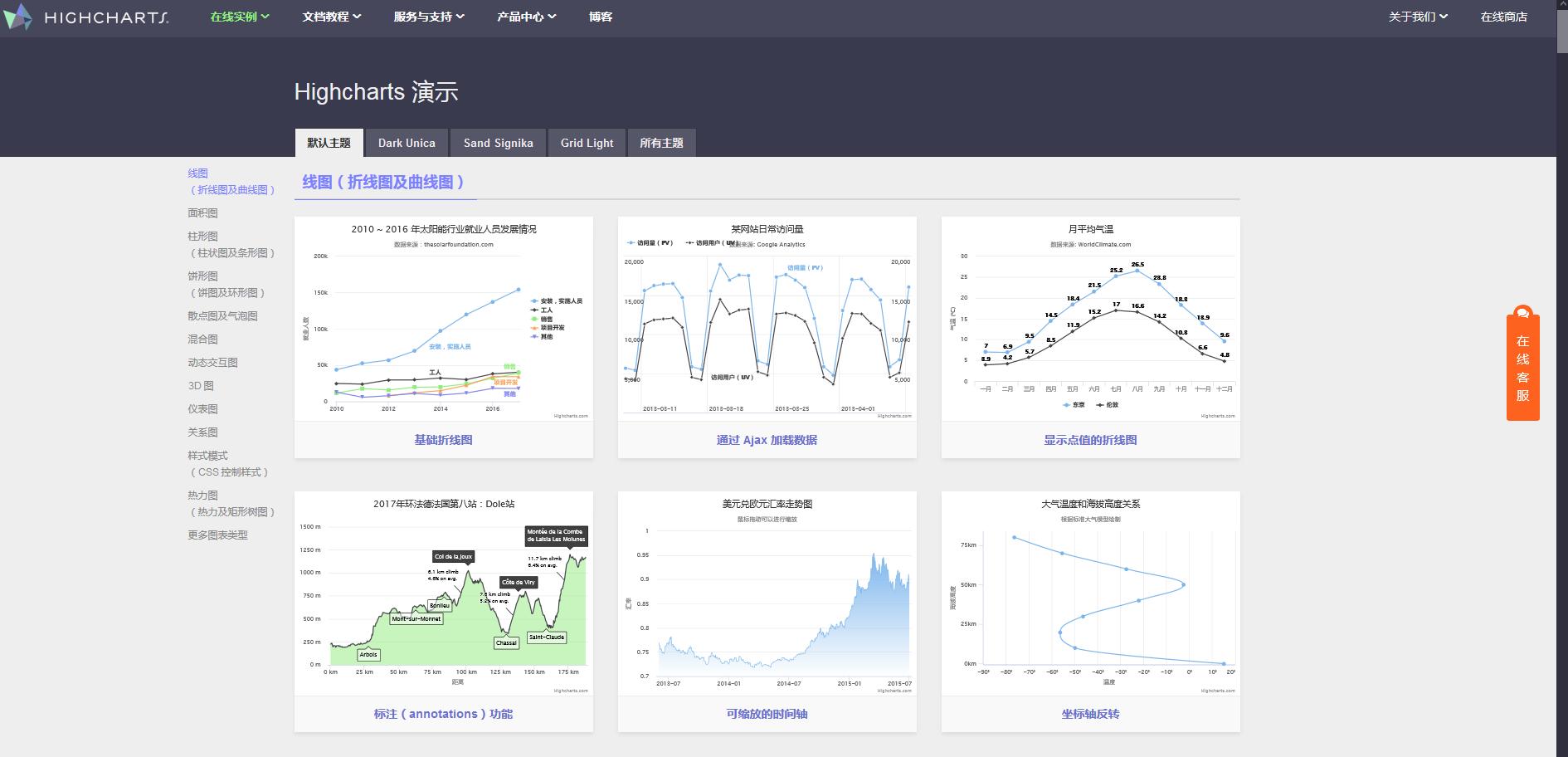Click the page vertical scrollbar thumb
This screenshot has height=757, width=1568.
click(1561, 30)
